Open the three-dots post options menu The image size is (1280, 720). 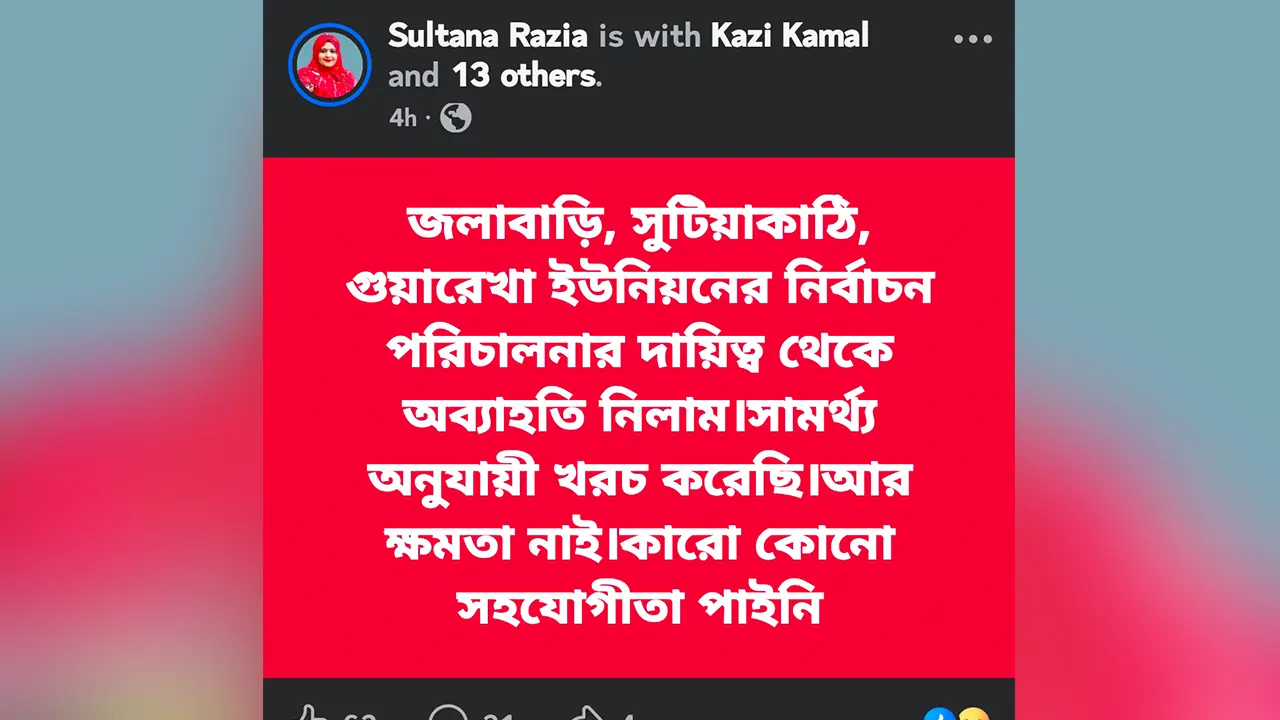pyautogui.click(x=972, y=39)
